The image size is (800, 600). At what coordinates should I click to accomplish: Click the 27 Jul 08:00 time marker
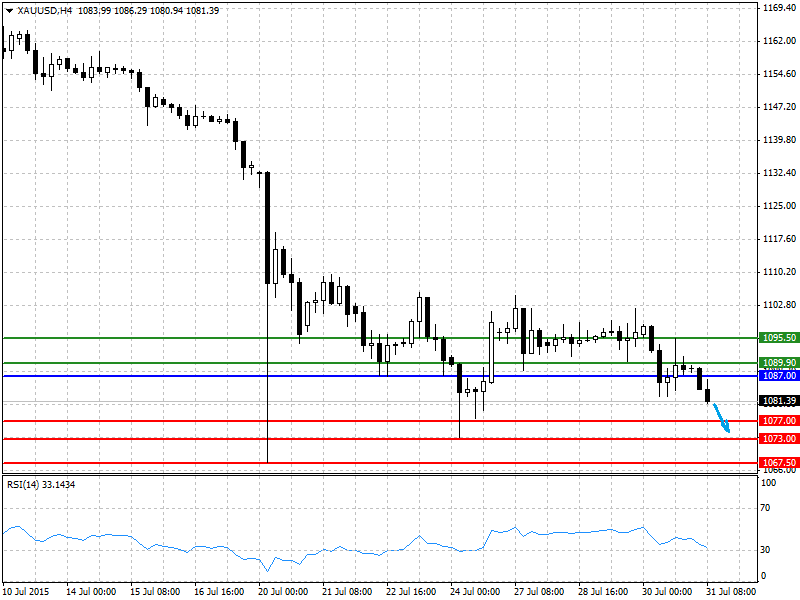point(539,591)
